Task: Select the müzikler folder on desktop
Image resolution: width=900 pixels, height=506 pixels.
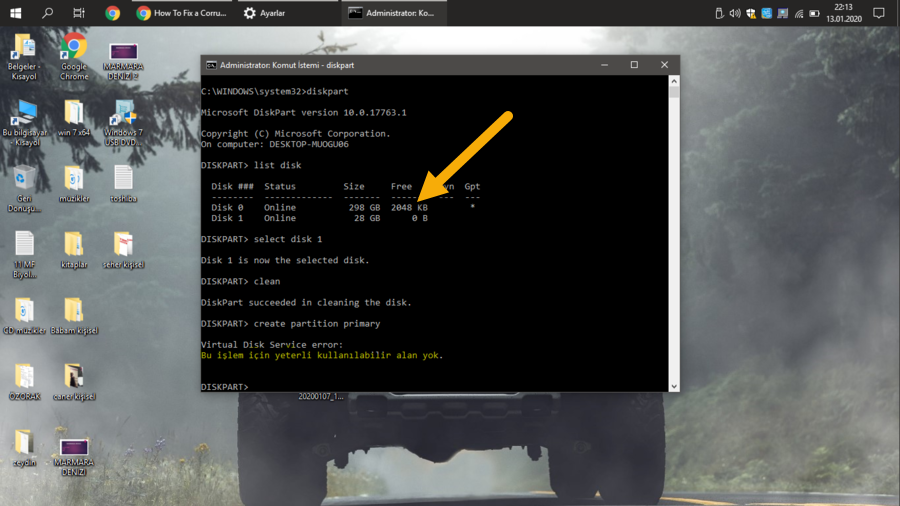Action: (73, 185)
